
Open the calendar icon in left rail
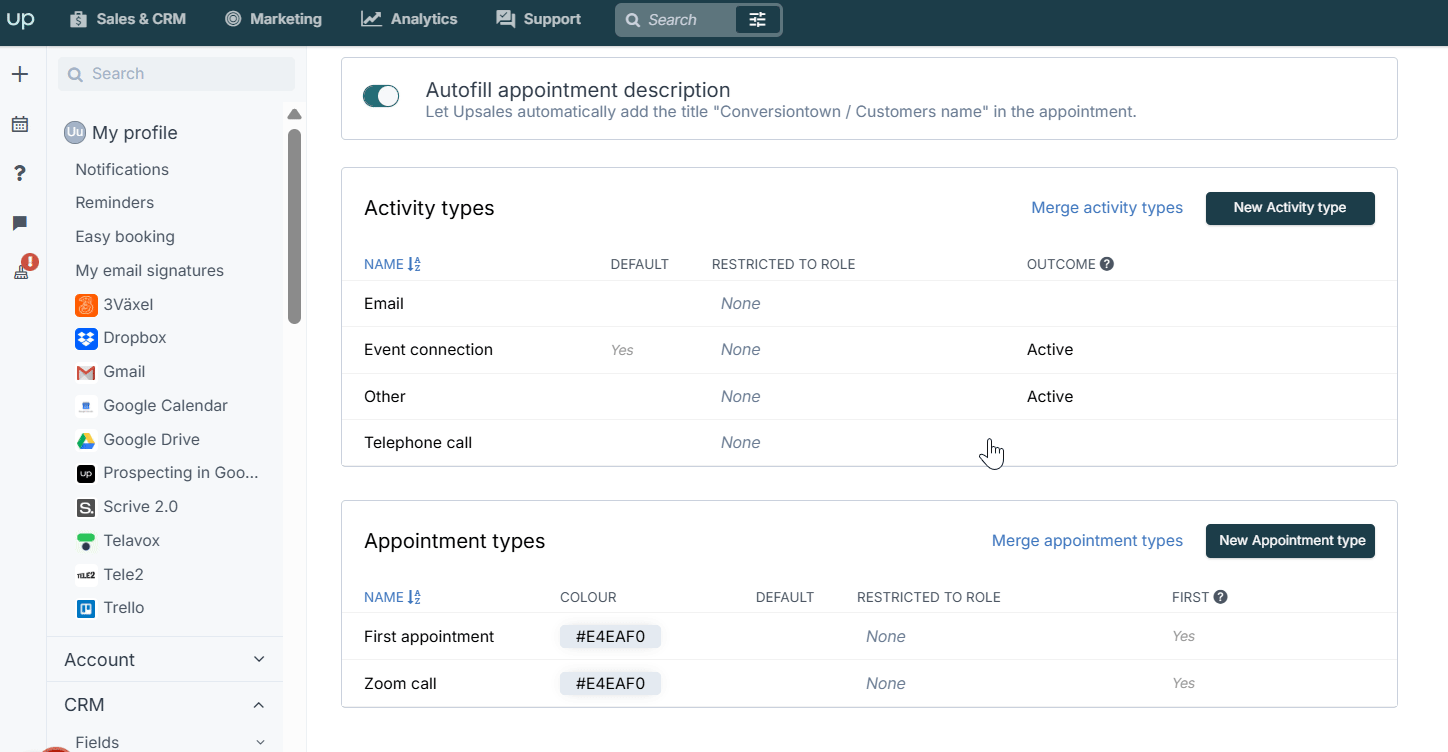coord(20,124)
